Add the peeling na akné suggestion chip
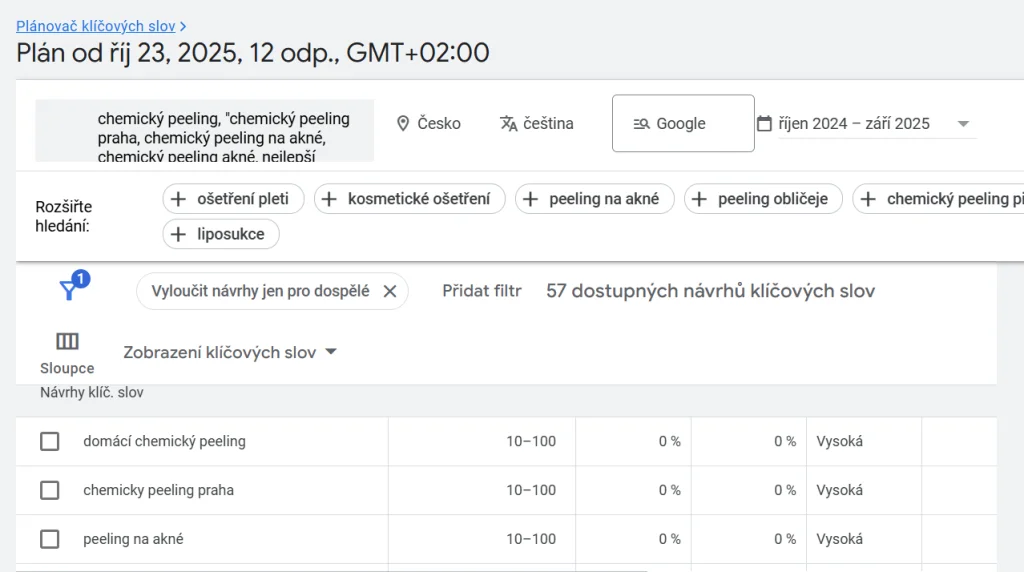 click(594, 199)
